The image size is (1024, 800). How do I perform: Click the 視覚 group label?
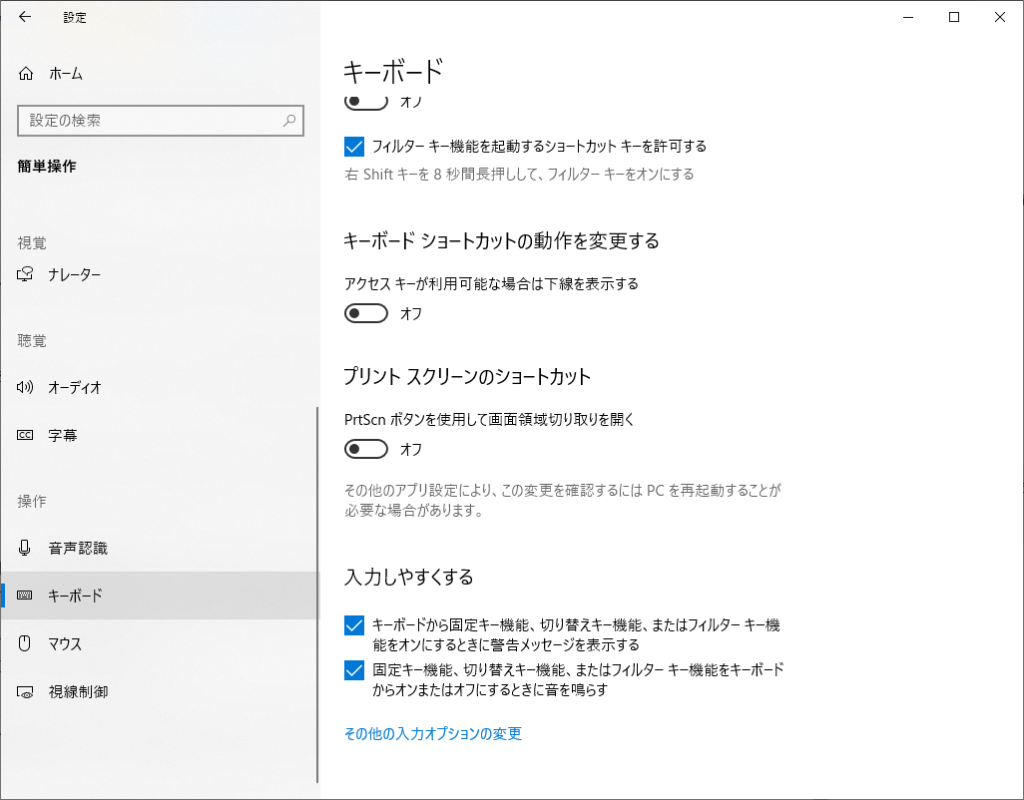32,243
